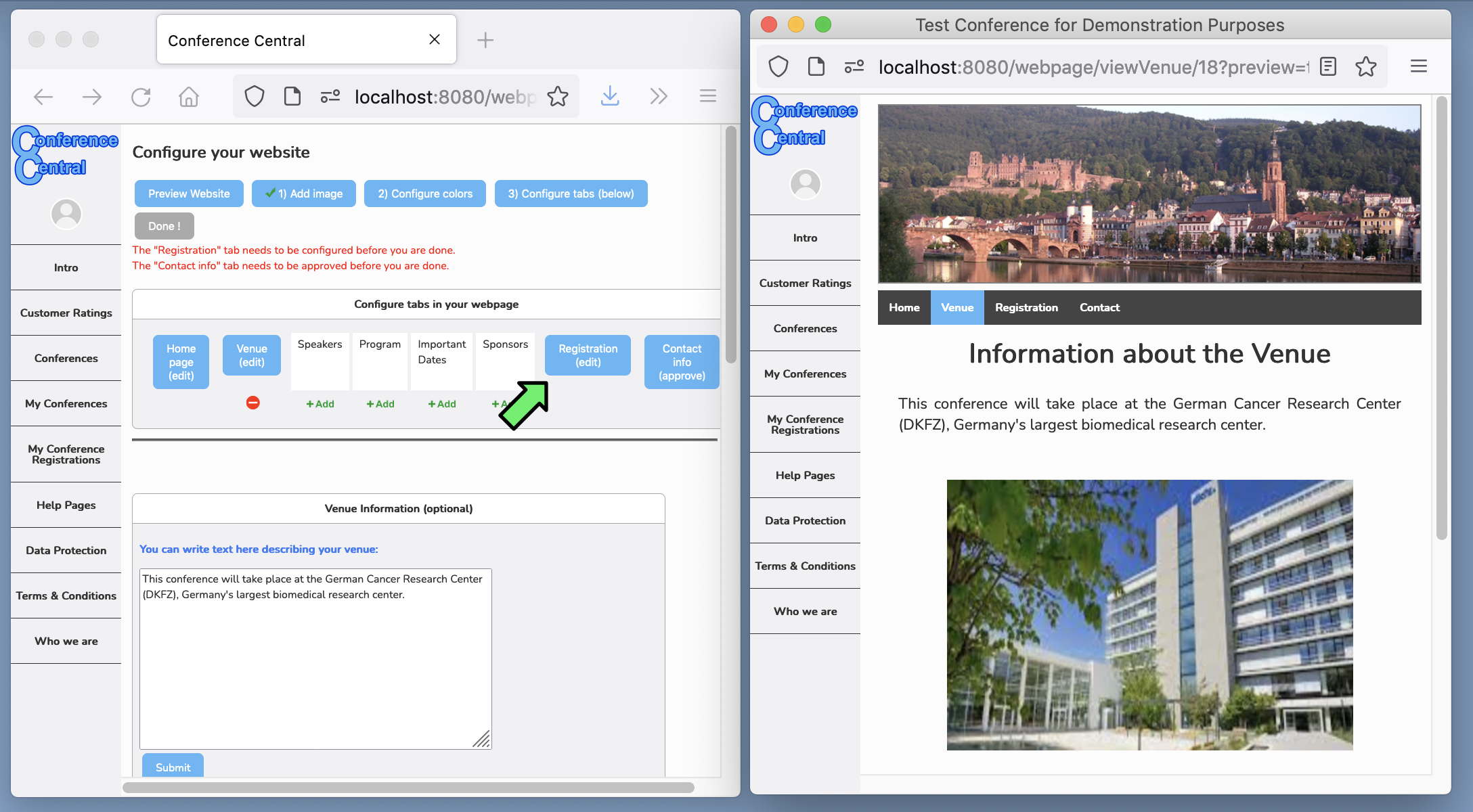Click the Preview Website button
The height and width of the screenshot is (812, 1473).
189,194
